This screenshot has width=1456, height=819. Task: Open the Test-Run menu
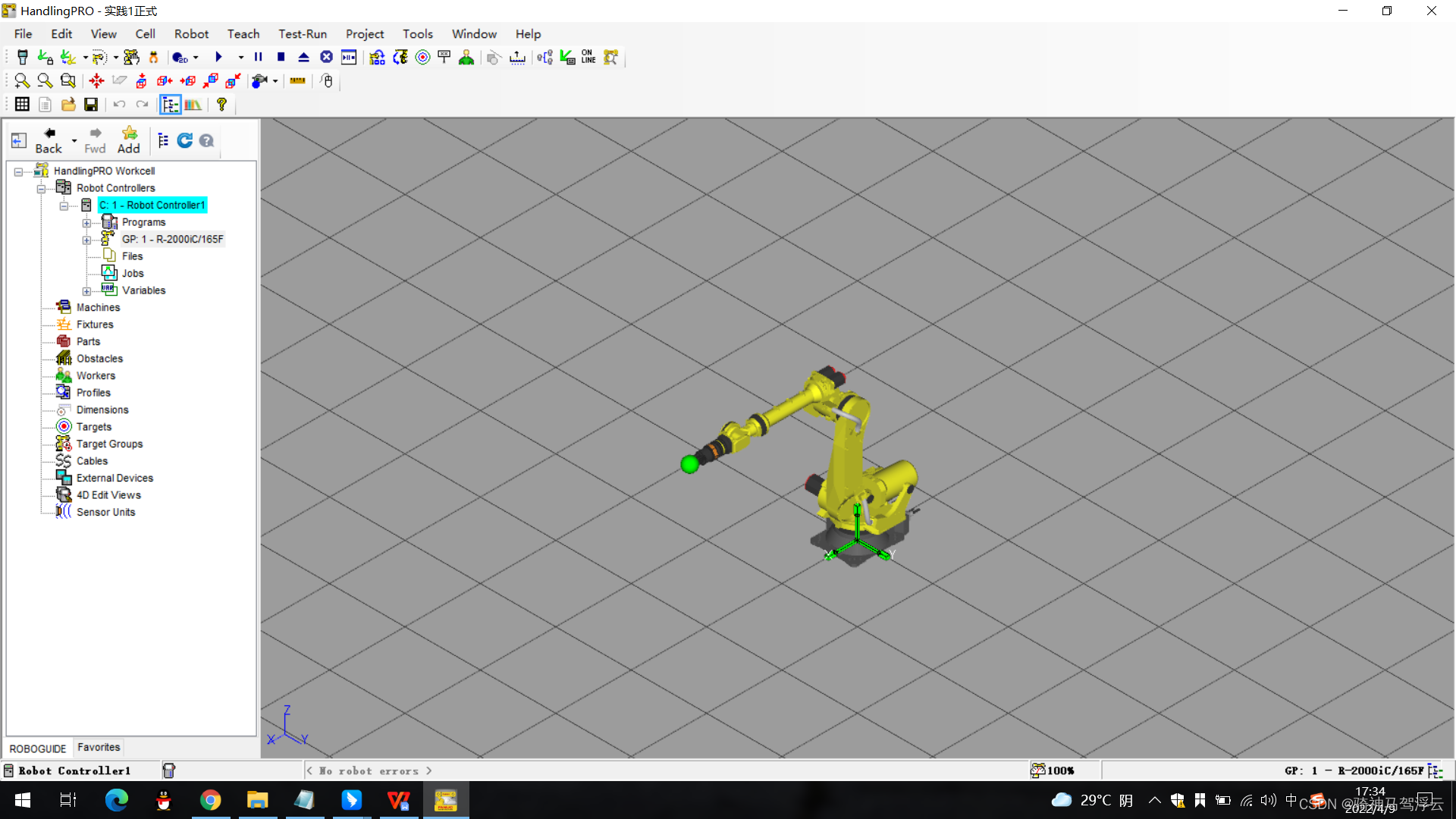303,34
